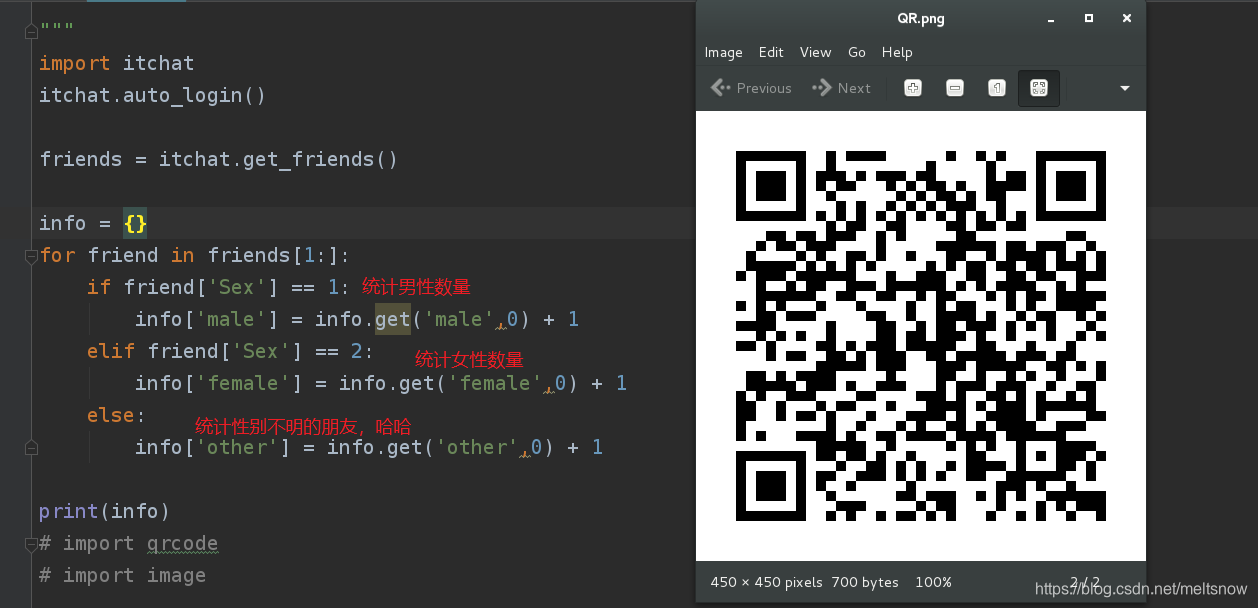Close the QR.png window

pos(1127,18)
